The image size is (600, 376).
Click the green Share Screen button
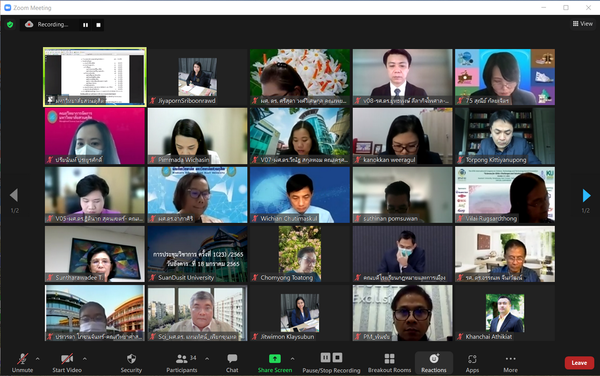click(275, 362)
